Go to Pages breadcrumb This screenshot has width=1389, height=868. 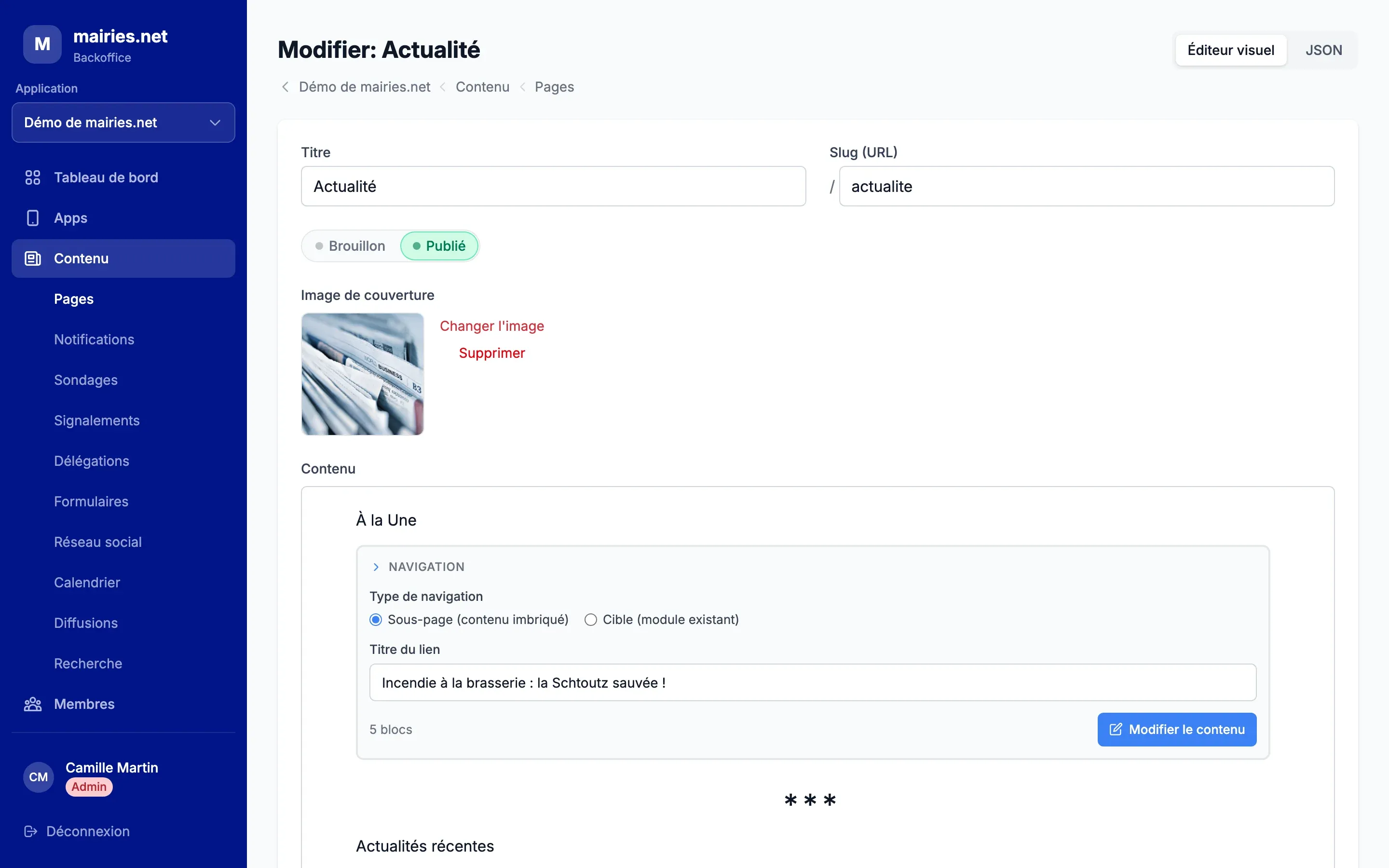pos(554,87)
